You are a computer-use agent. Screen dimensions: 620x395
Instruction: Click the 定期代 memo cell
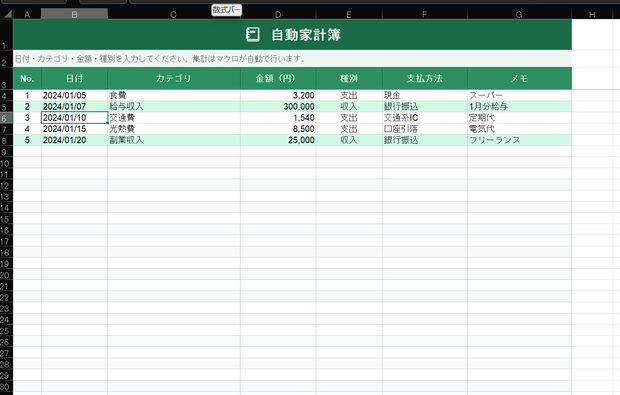(x=519, y=117)
